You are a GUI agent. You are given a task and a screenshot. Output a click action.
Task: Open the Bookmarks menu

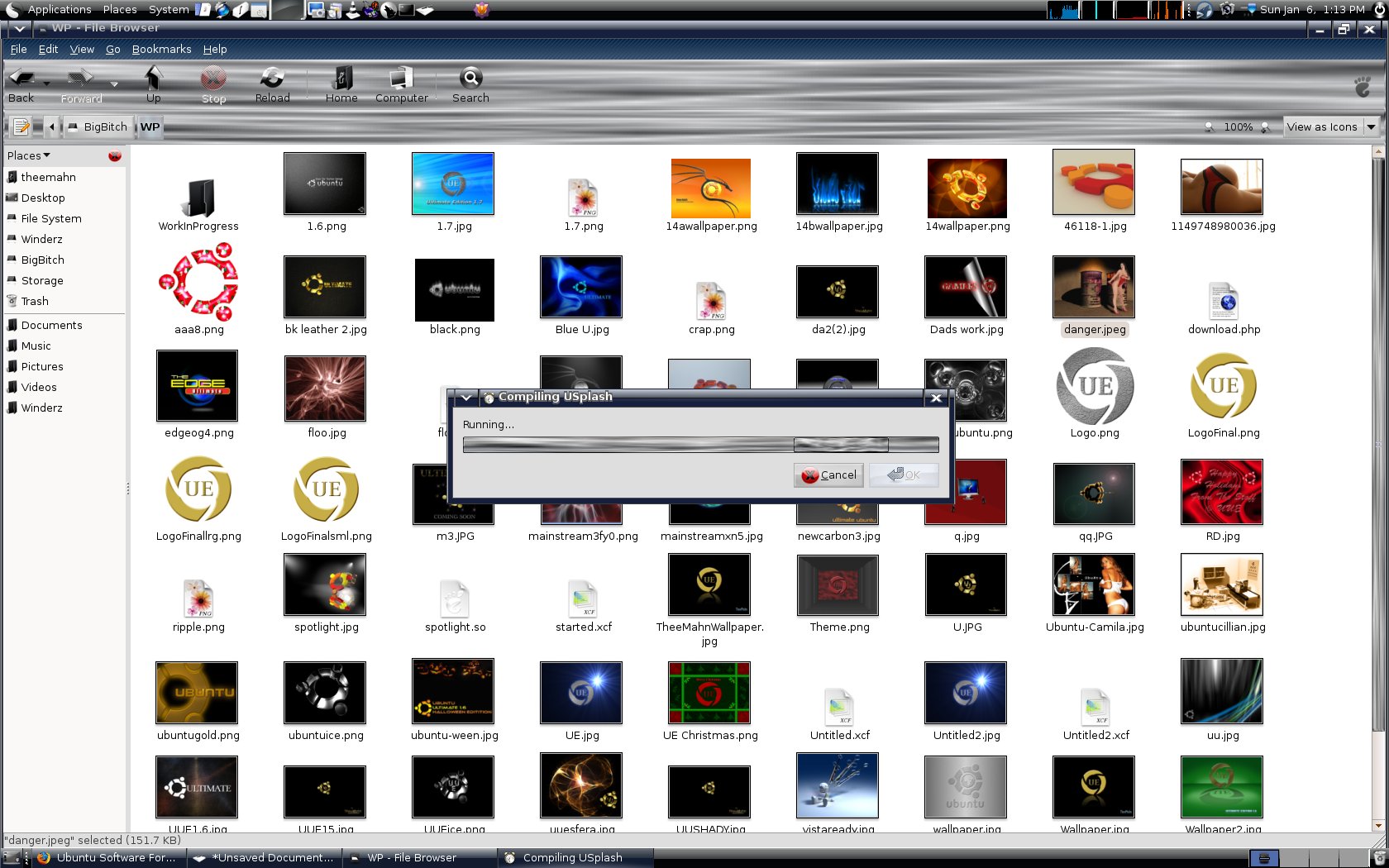pos(161,49)
